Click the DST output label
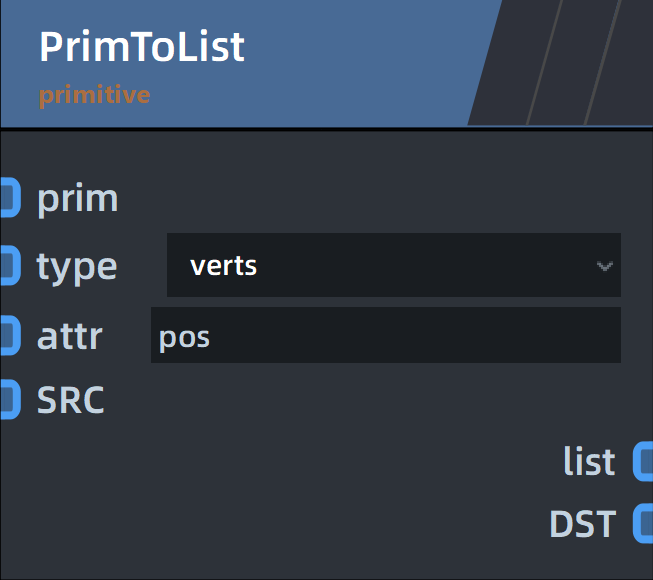Image resolution: width=653 pixels, height=580 pixels. point(583,524)
